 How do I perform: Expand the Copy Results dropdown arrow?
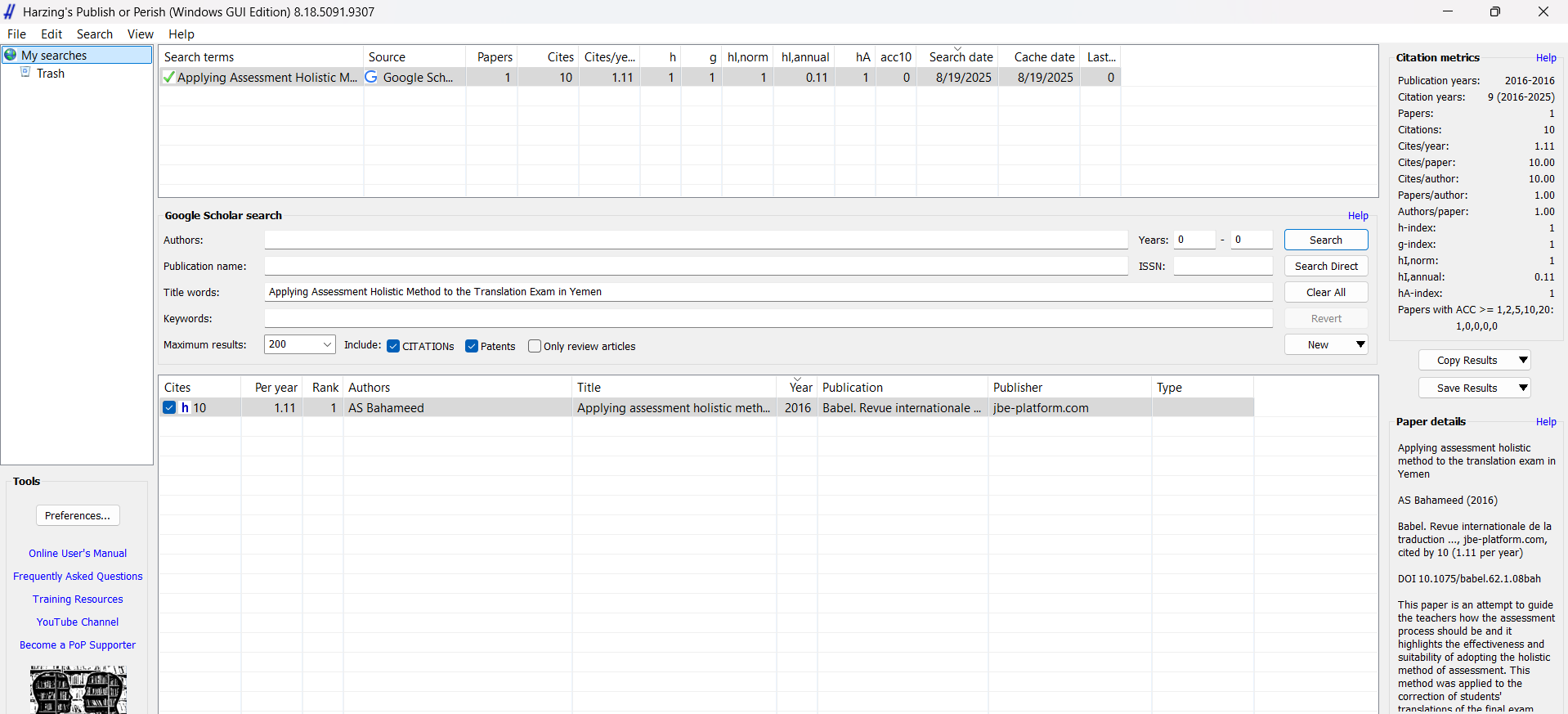click(x=1523, y=360)
